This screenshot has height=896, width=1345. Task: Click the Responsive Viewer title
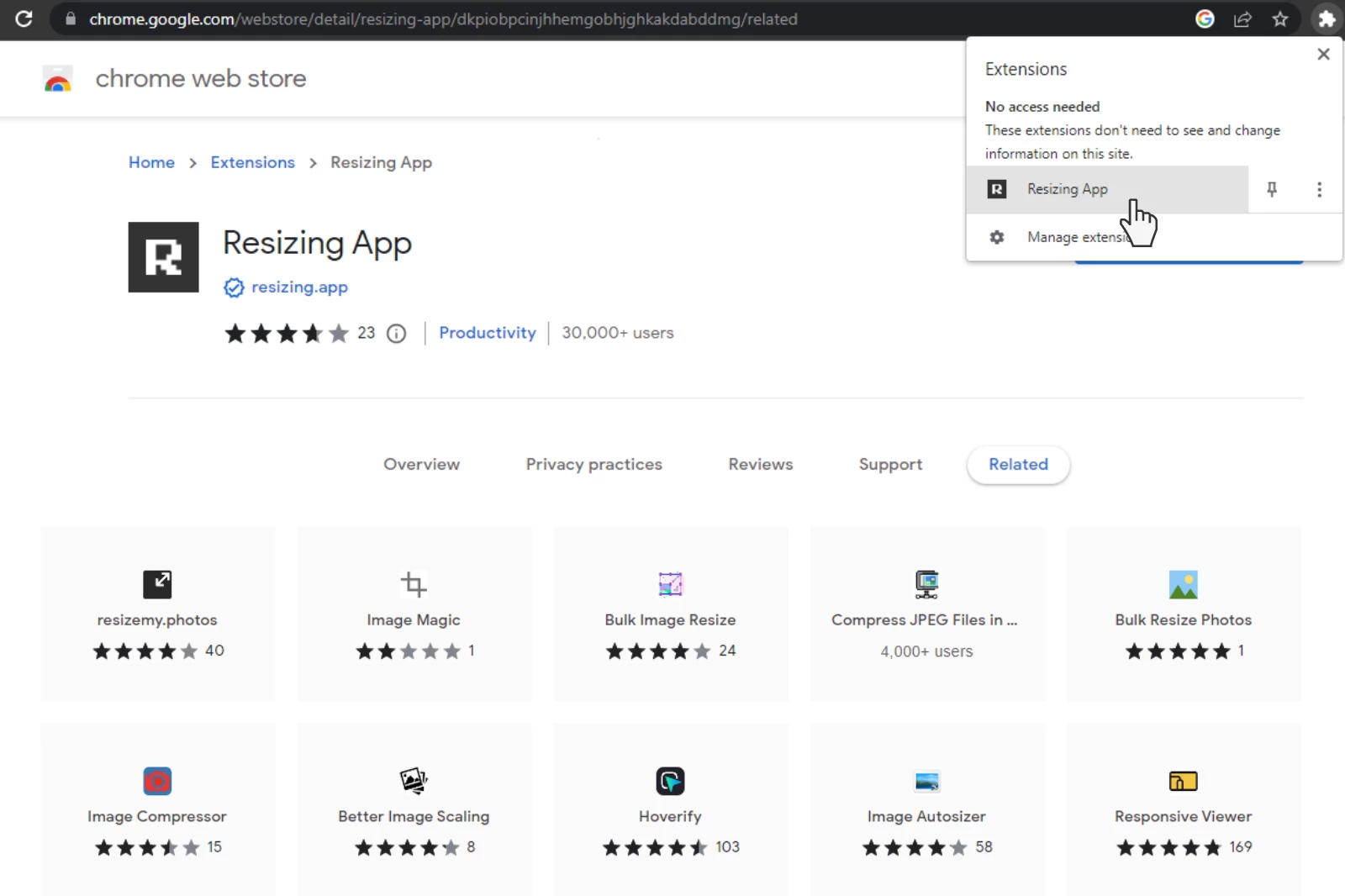tap(1183, 816)
